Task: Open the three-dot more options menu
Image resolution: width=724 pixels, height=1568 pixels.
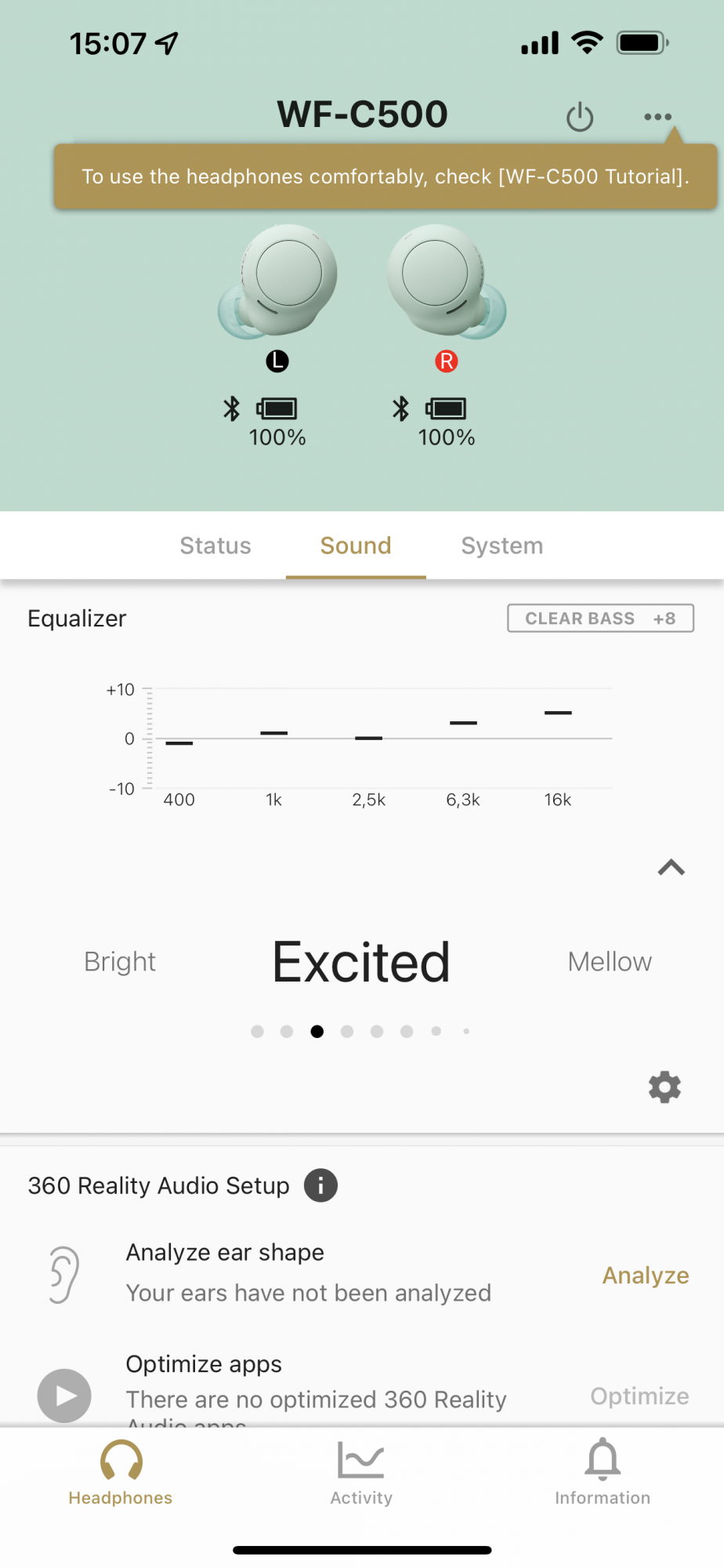Action: pos(657,117)
